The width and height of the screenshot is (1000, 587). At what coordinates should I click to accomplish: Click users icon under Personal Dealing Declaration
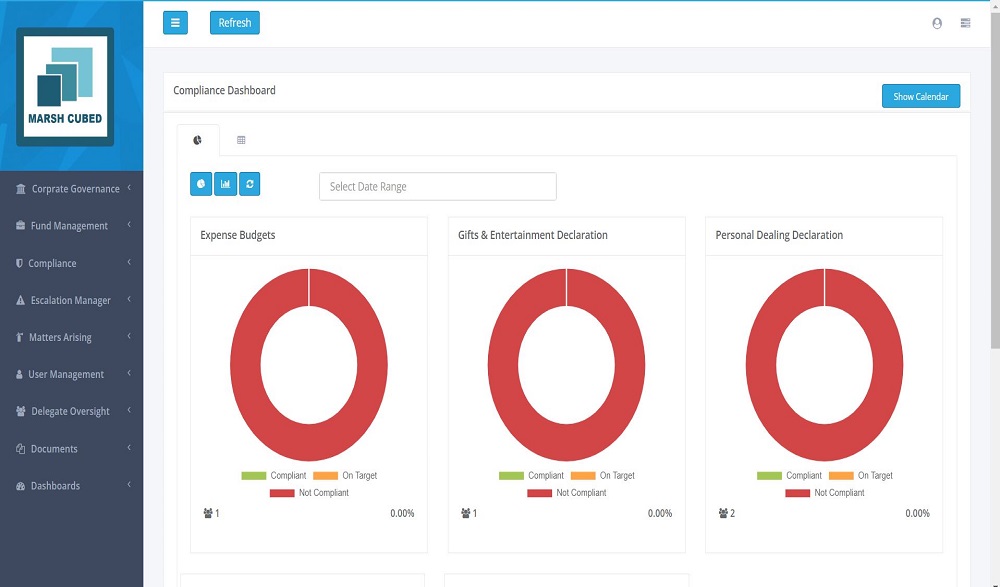click(x=723, y=513)
